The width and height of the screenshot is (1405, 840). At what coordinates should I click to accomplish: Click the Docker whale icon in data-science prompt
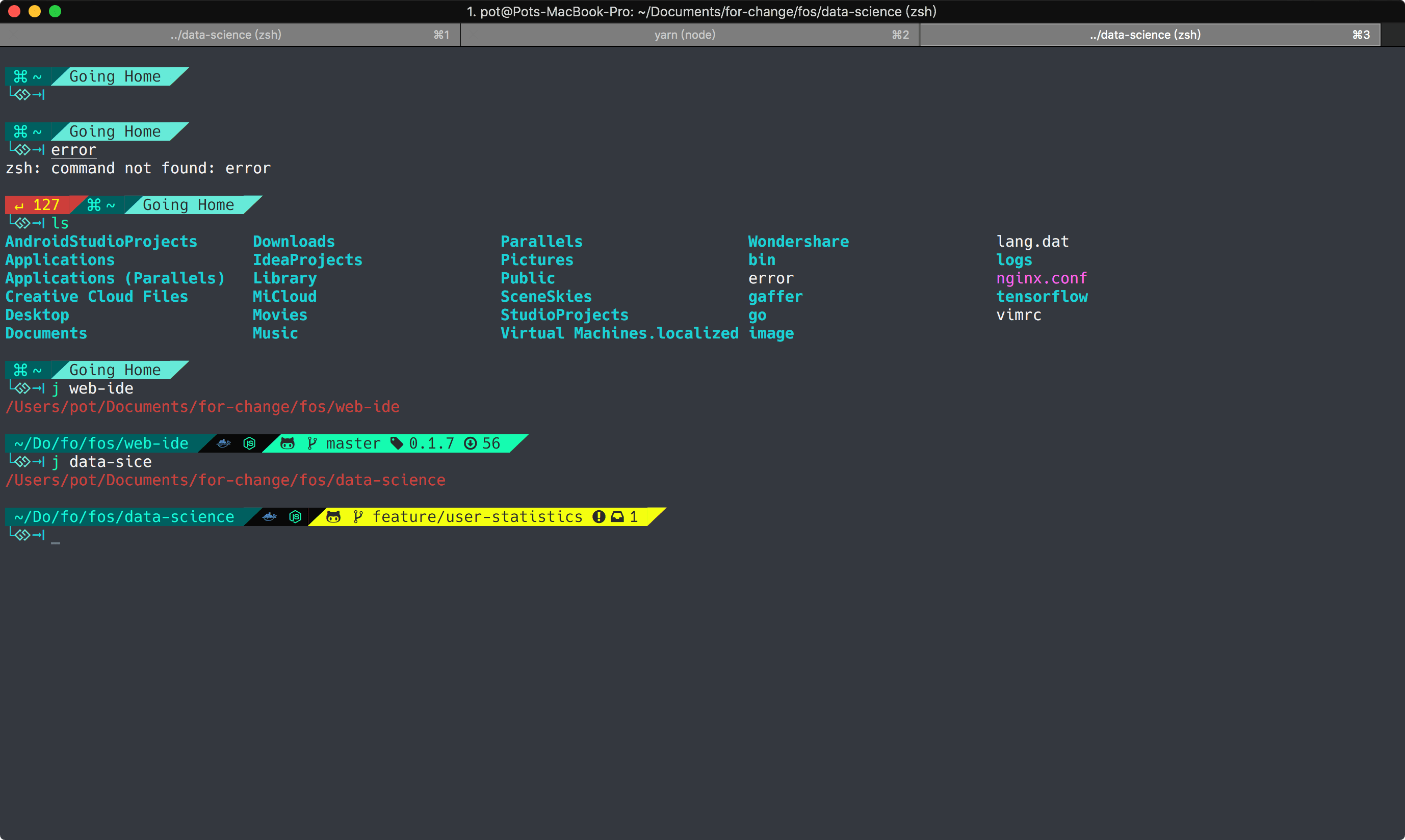pos(270,516)
